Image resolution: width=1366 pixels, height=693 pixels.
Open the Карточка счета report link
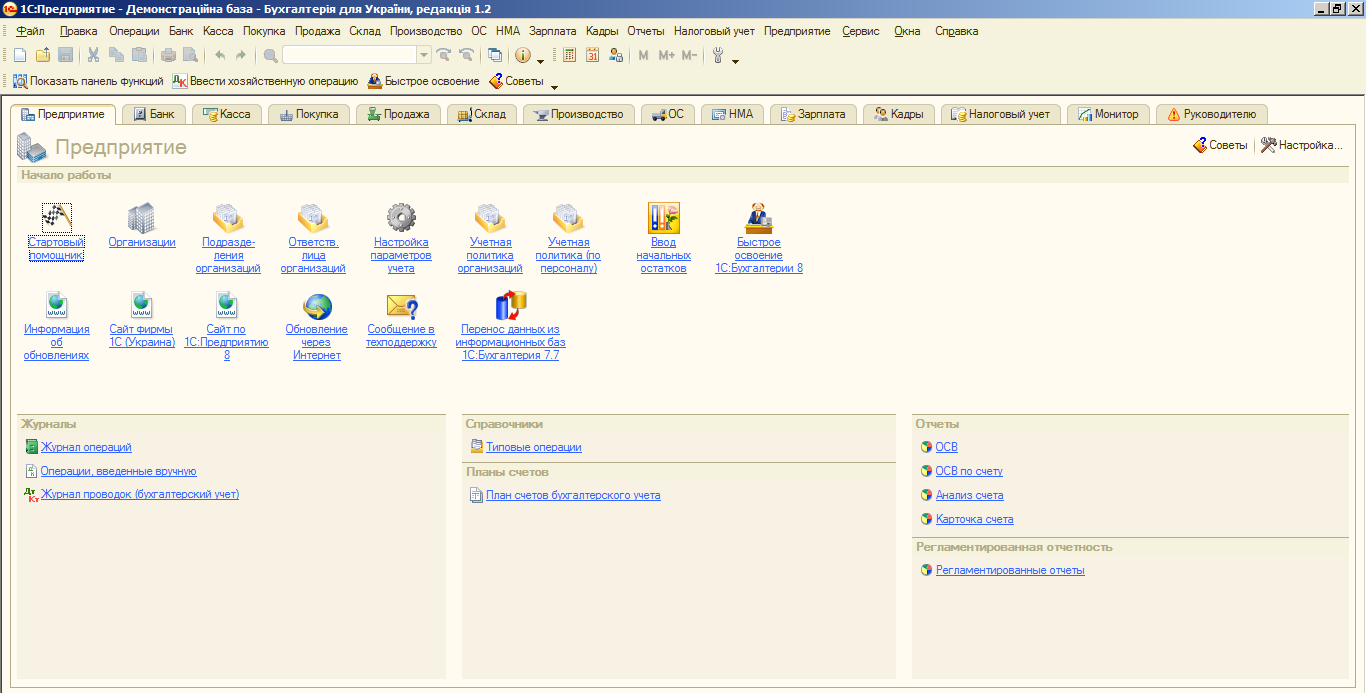974,519
